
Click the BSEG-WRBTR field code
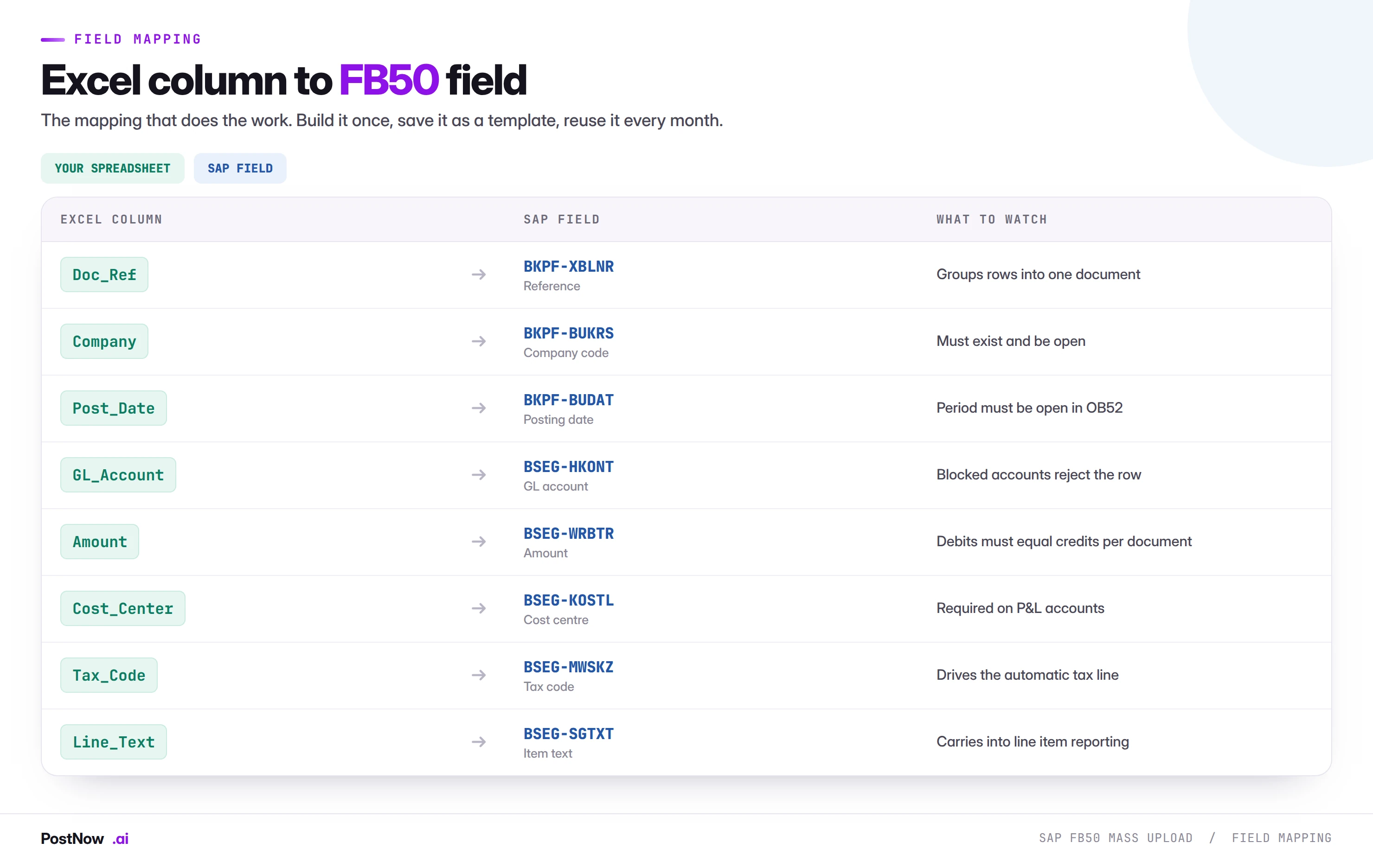point(569,533)
